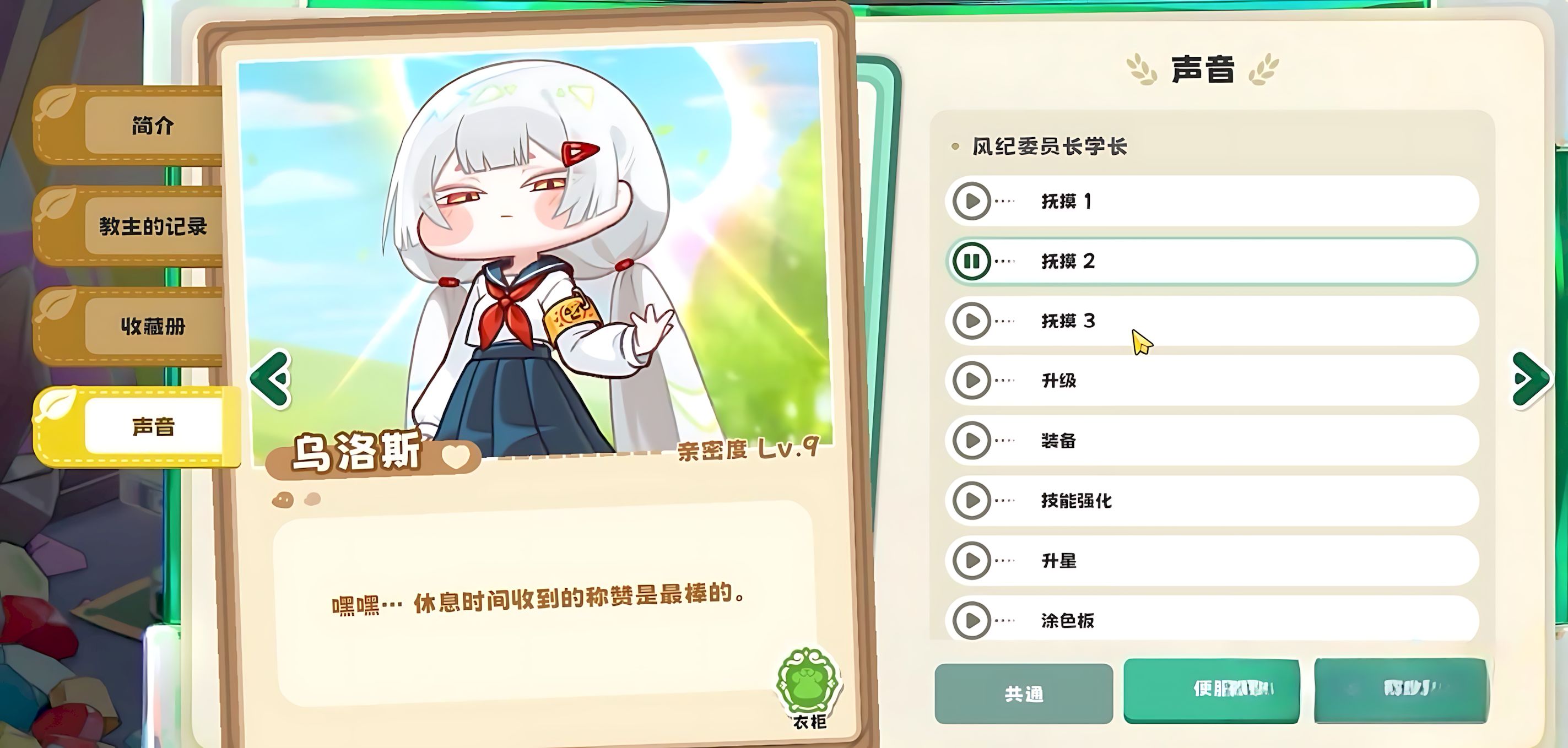Tap the heart icon beside 乌洛斯
This screenshot has height=748, width=1568.
pyautogui.click(x=456, y=456)
